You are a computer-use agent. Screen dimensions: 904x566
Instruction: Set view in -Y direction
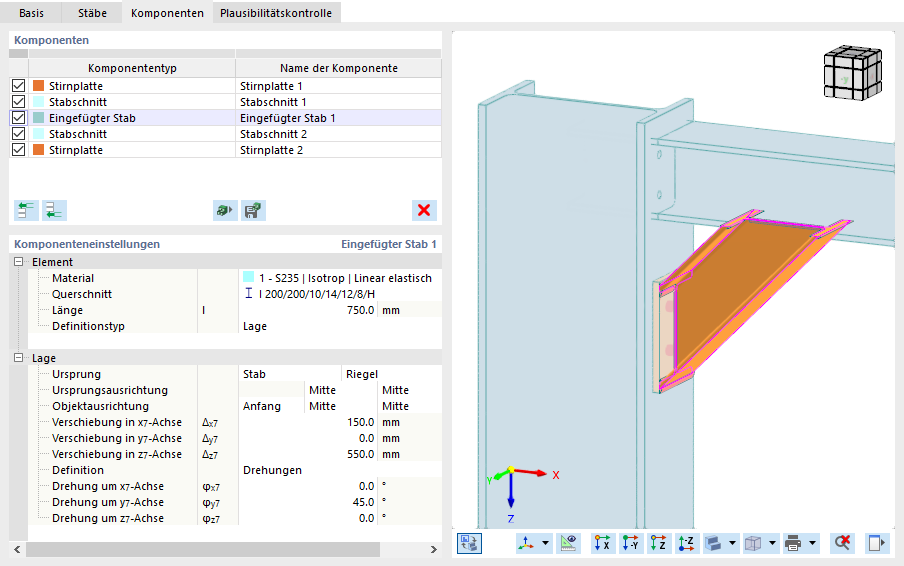[x=631, y=543]
